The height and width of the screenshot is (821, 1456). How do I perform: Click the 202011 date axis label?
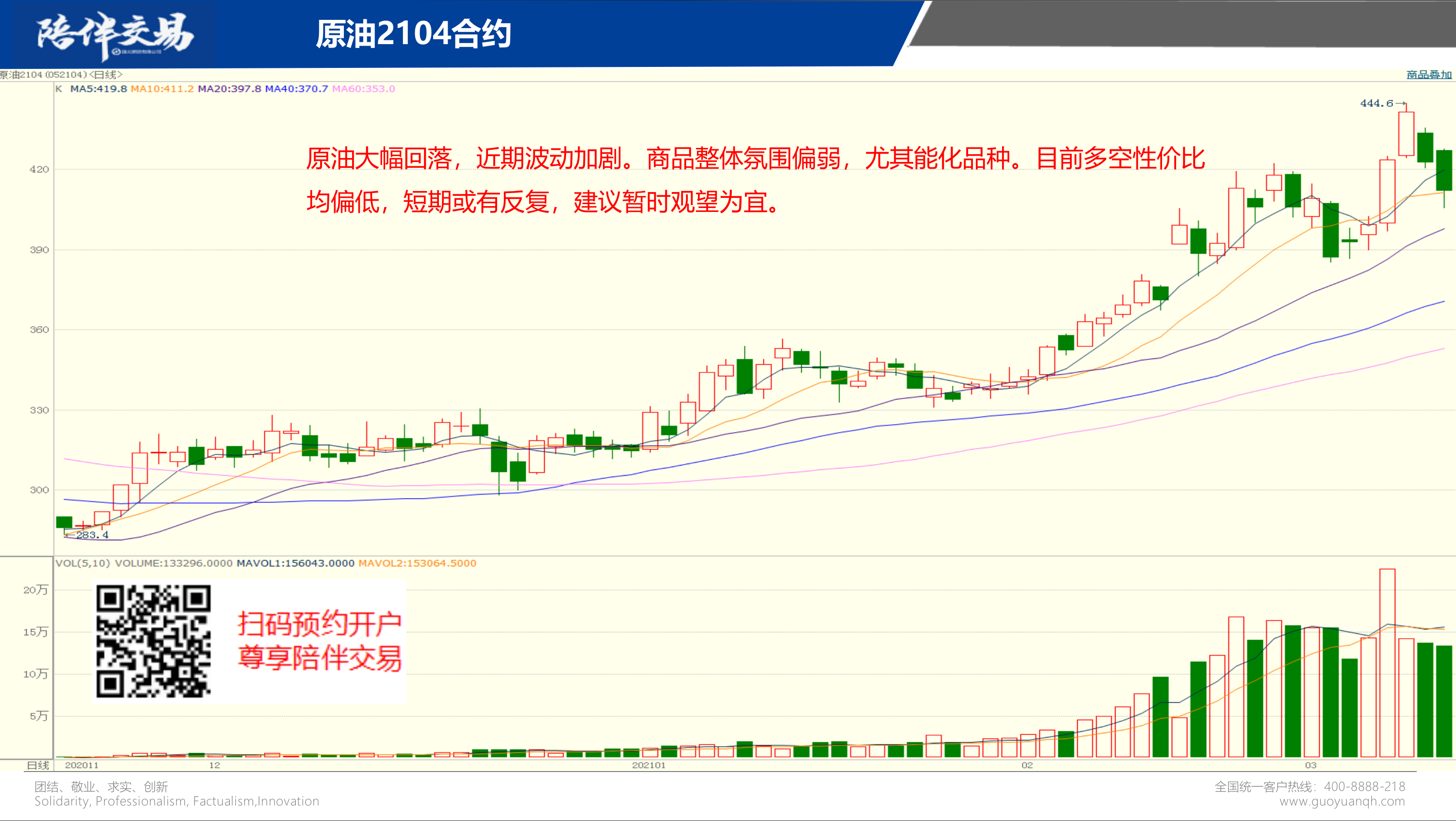(81, 765)
